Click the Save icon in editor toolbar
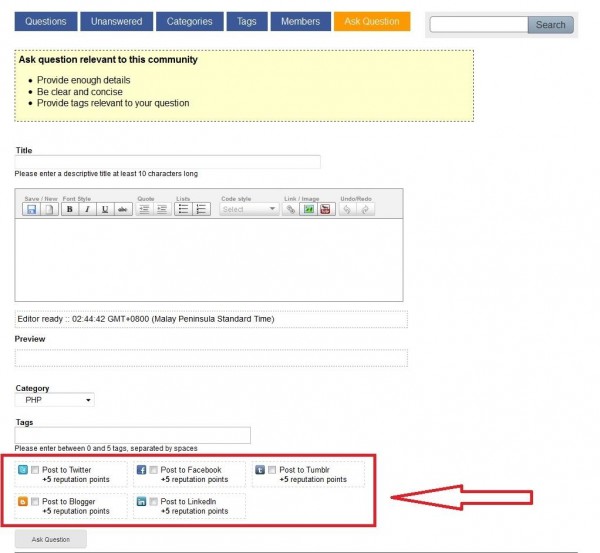Image resolution: width=600 pixels, height=553 pixels. coord(31,209)
